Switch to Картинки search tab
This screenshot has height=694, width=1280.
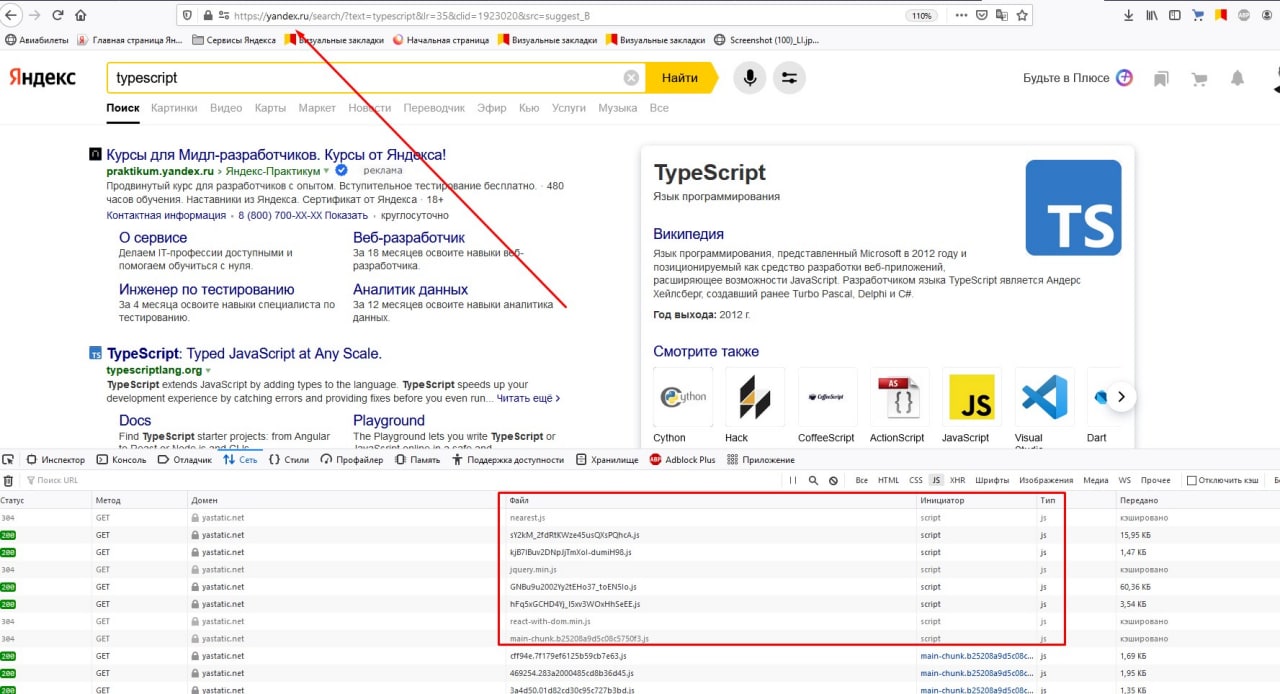coord(174,108)
